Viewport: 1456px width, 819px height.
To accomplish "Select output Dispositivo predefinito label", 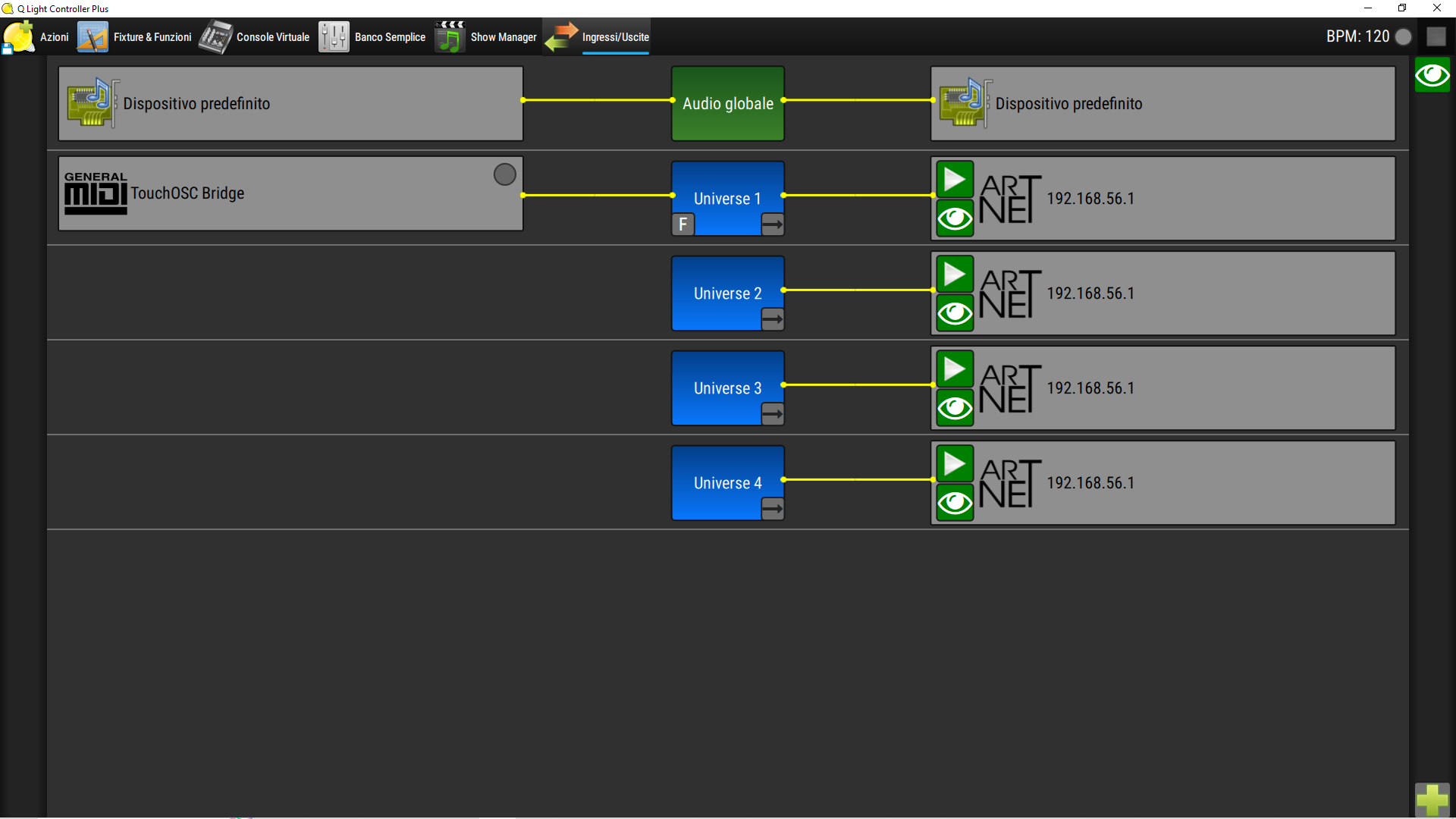I will coord(1068,104).
